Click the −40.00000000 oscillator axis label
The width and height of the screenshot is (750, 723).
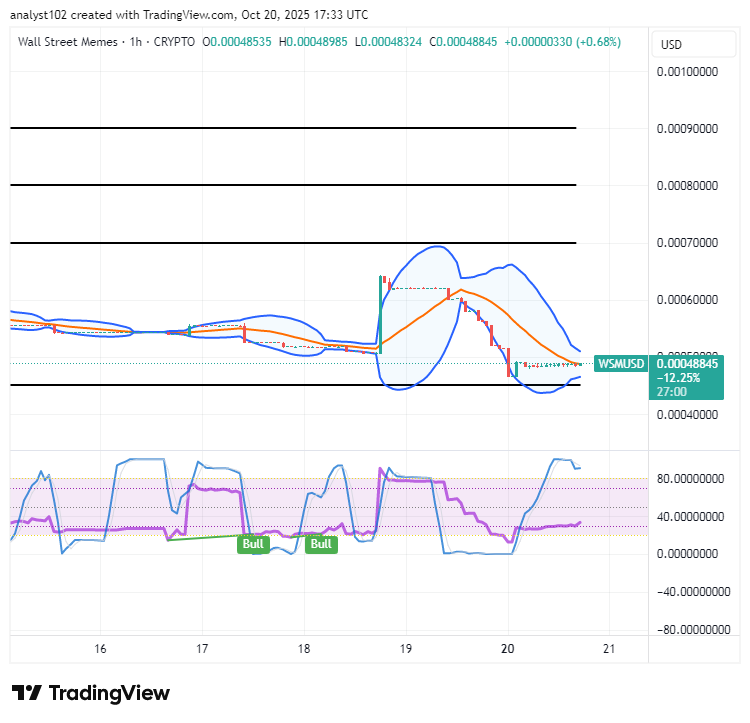point(694,592)
